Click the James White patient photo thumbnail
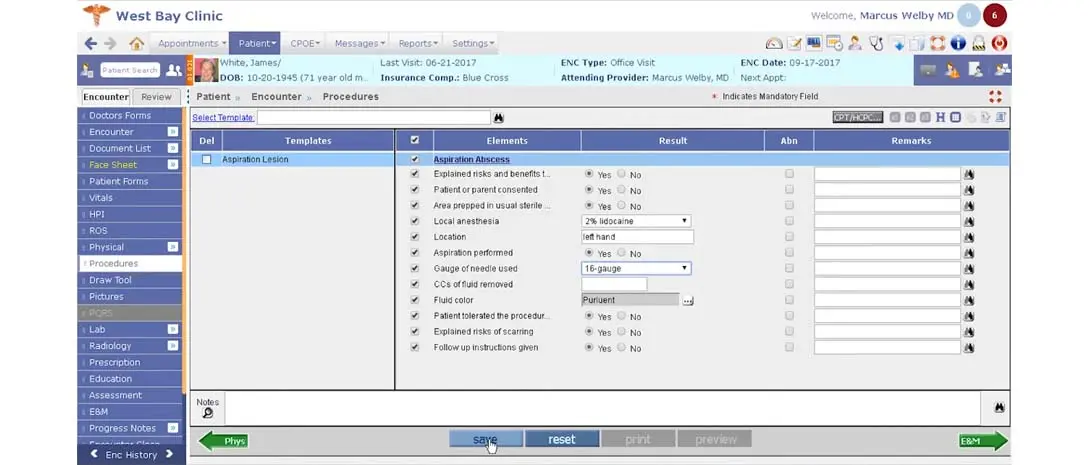Image resolution: width=1089 pixels, height=465 pixels. point(206,70)
